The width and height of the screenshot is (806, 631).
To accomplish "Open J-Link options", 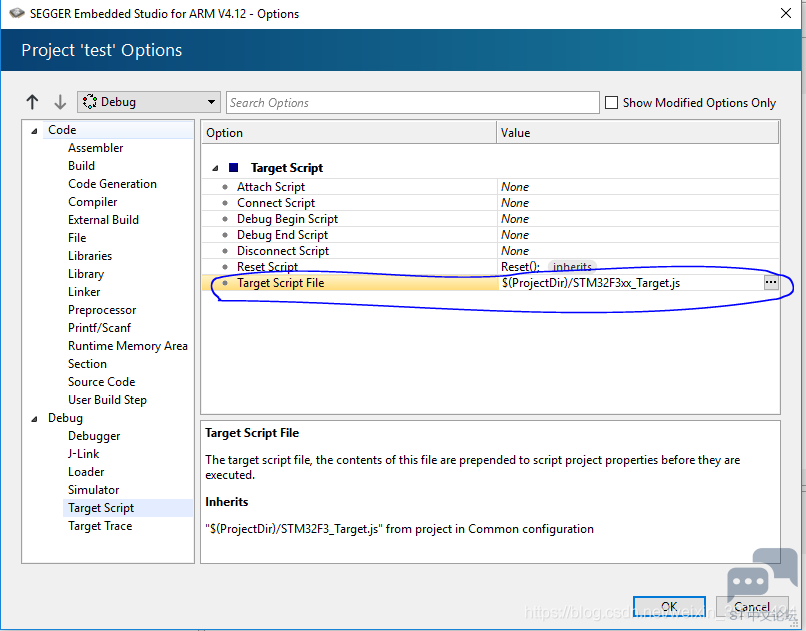I will [x=83, y=454].
